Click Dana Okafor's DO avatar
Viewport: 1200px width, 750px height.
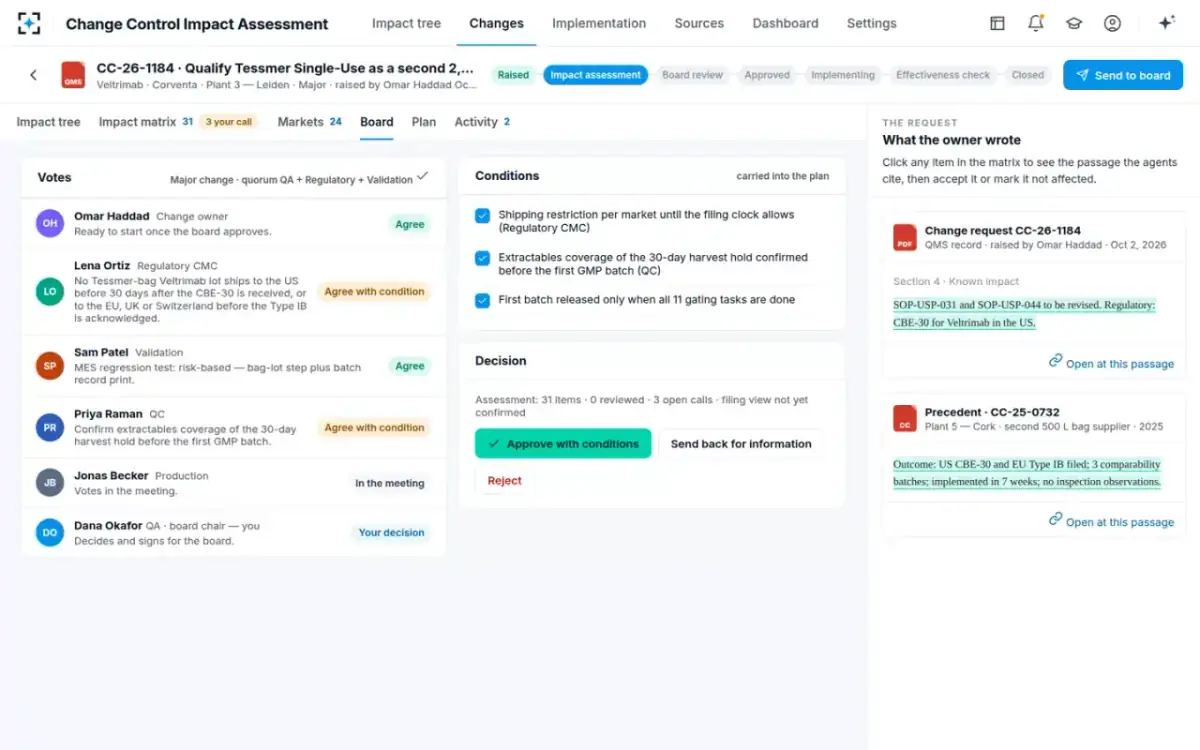point(50,533)
